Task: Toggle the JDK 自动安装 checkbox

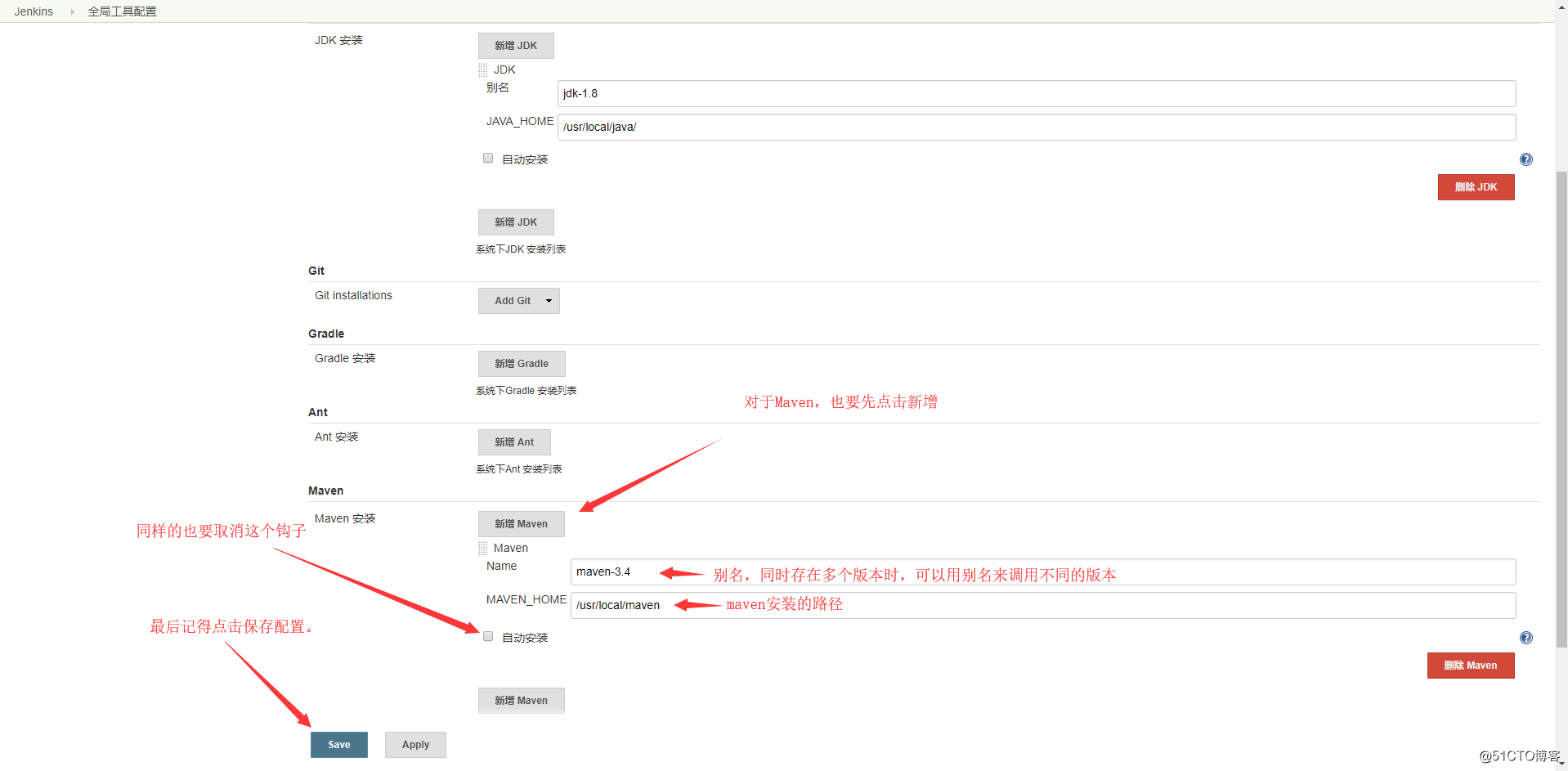Action: 488,159
